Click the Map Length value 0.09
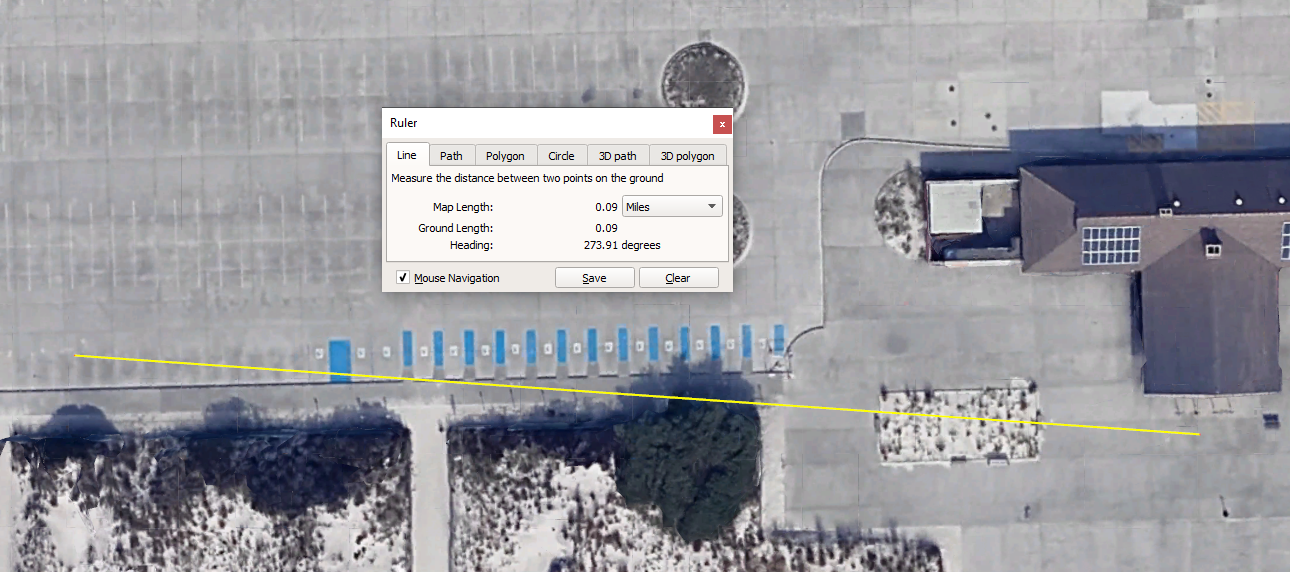1290x572 pixels. (x=605, y=207)
